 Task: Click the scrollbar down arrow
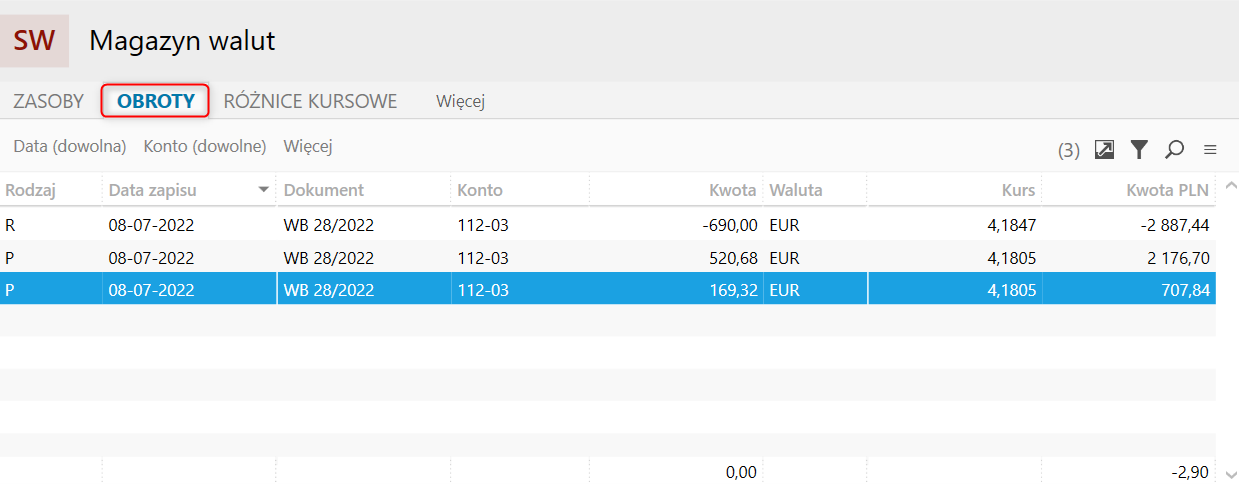[x=1228, y=474]
